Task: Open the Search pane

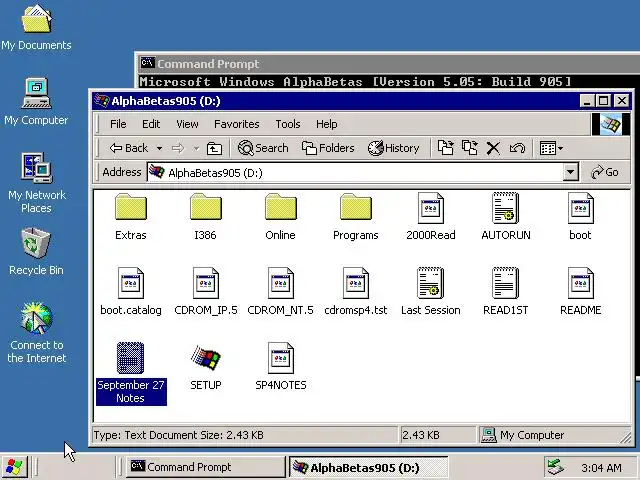Action: tap(263, 148)
